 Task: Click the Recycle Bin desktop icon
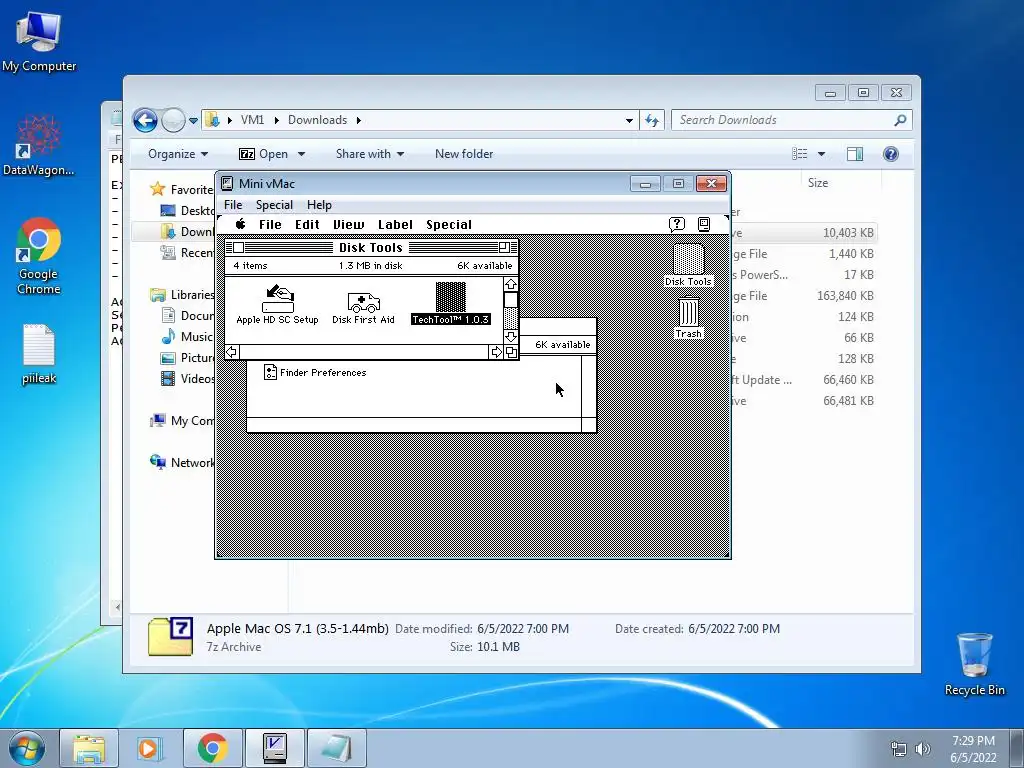coord(974,664)
